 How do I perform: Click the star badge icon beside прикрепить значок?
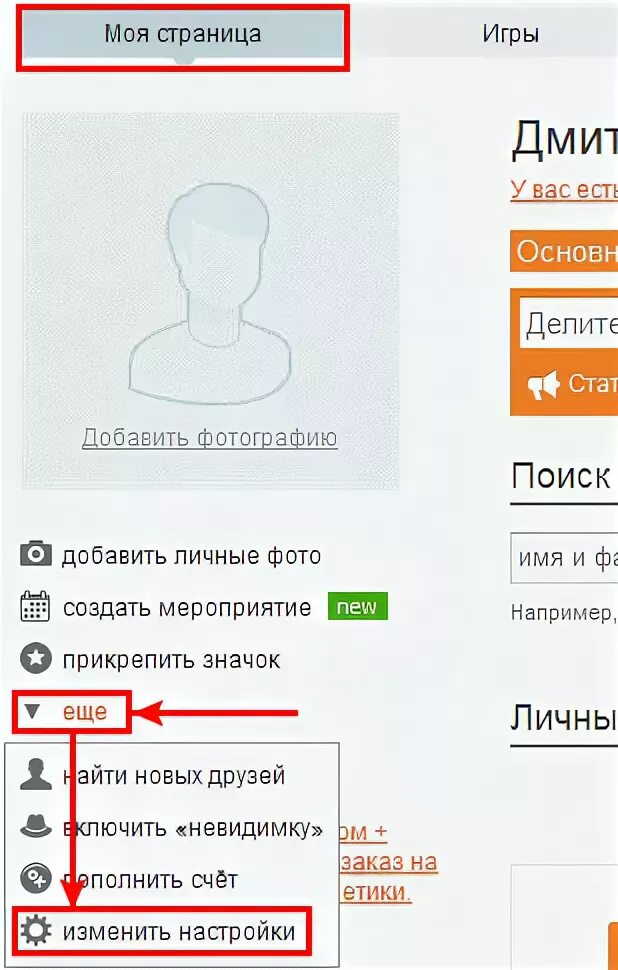(x=36, y=659)
